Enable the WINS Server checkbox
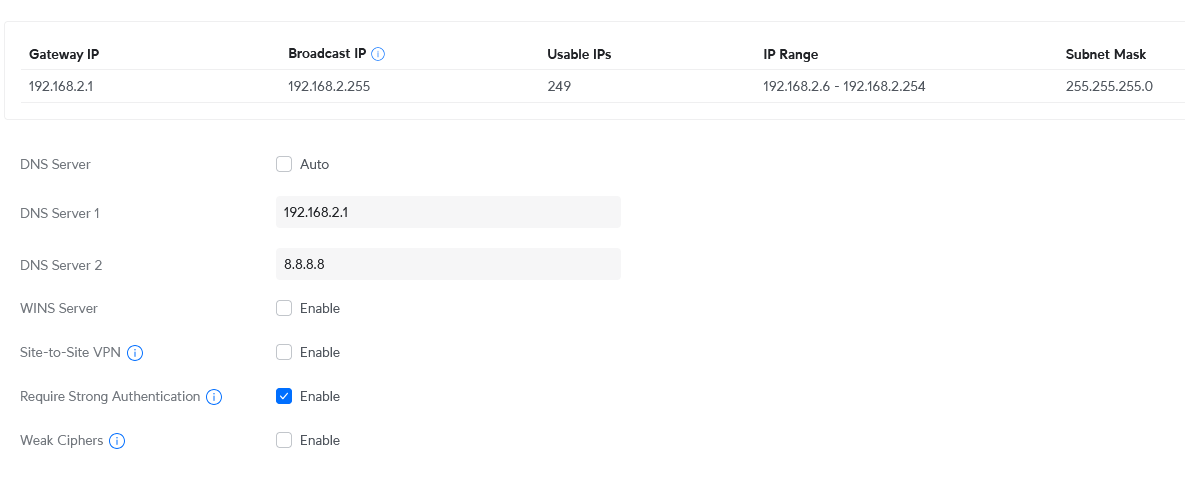Image resolution: width=1185 pixels, height=486 pixels. coord(284,308)
